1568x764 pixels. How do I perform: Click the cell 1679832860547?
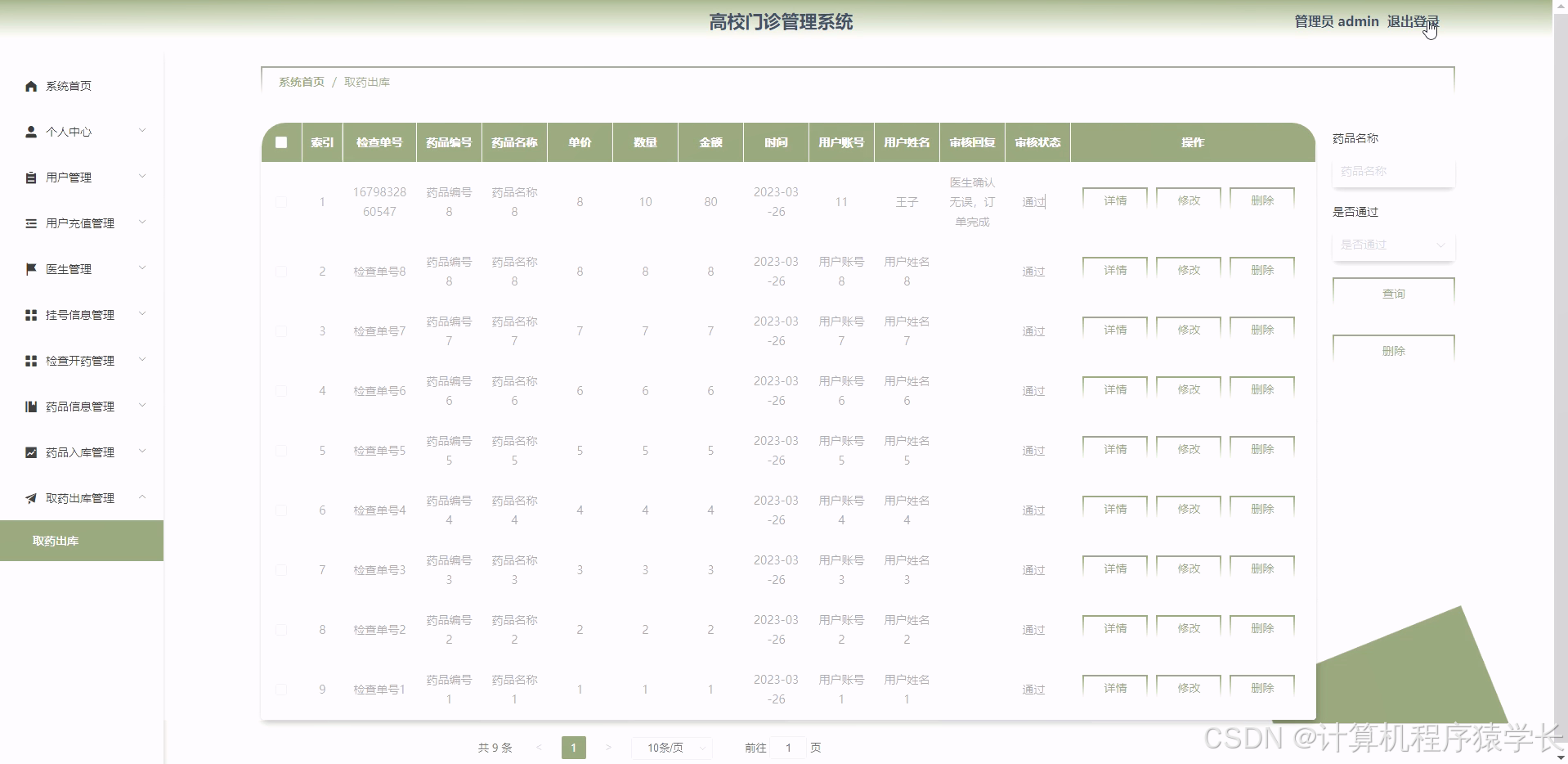379,202
